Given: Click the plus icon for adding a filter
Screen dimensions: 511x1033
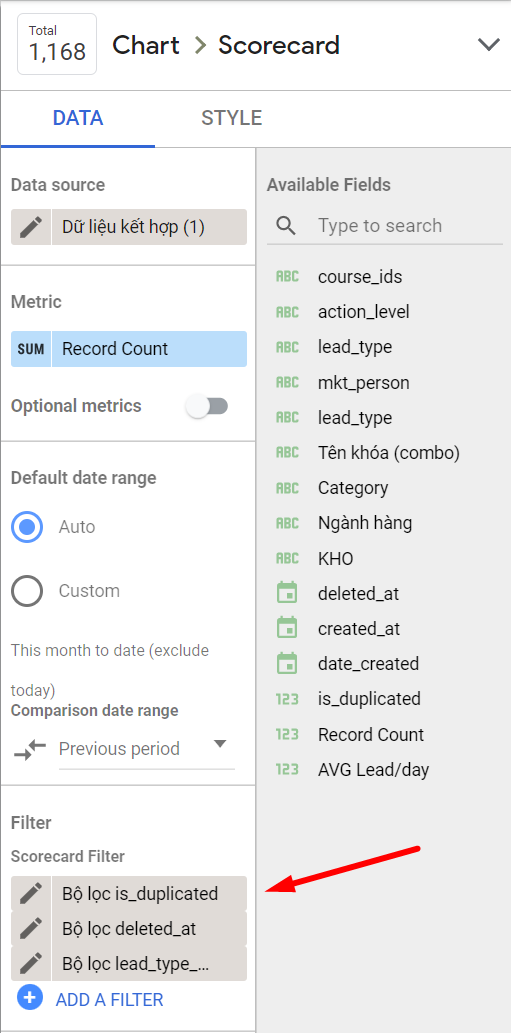Looking at the screenshot, I should [x=30, y=998].
